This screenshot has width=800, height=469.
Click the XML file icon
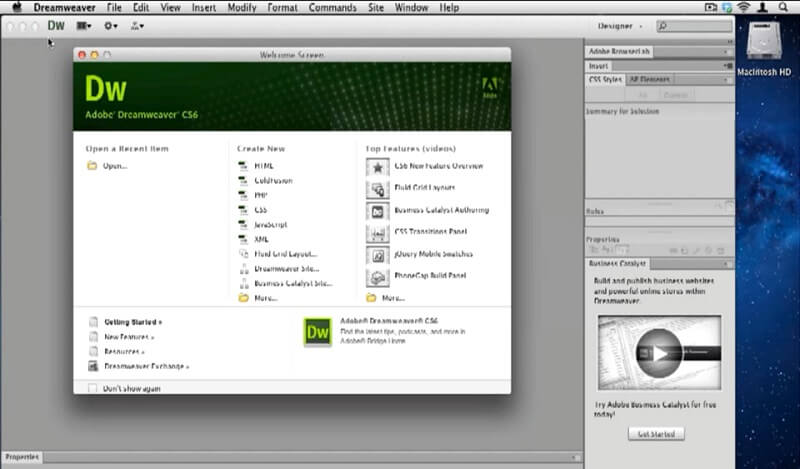click(x=243, y=239)
